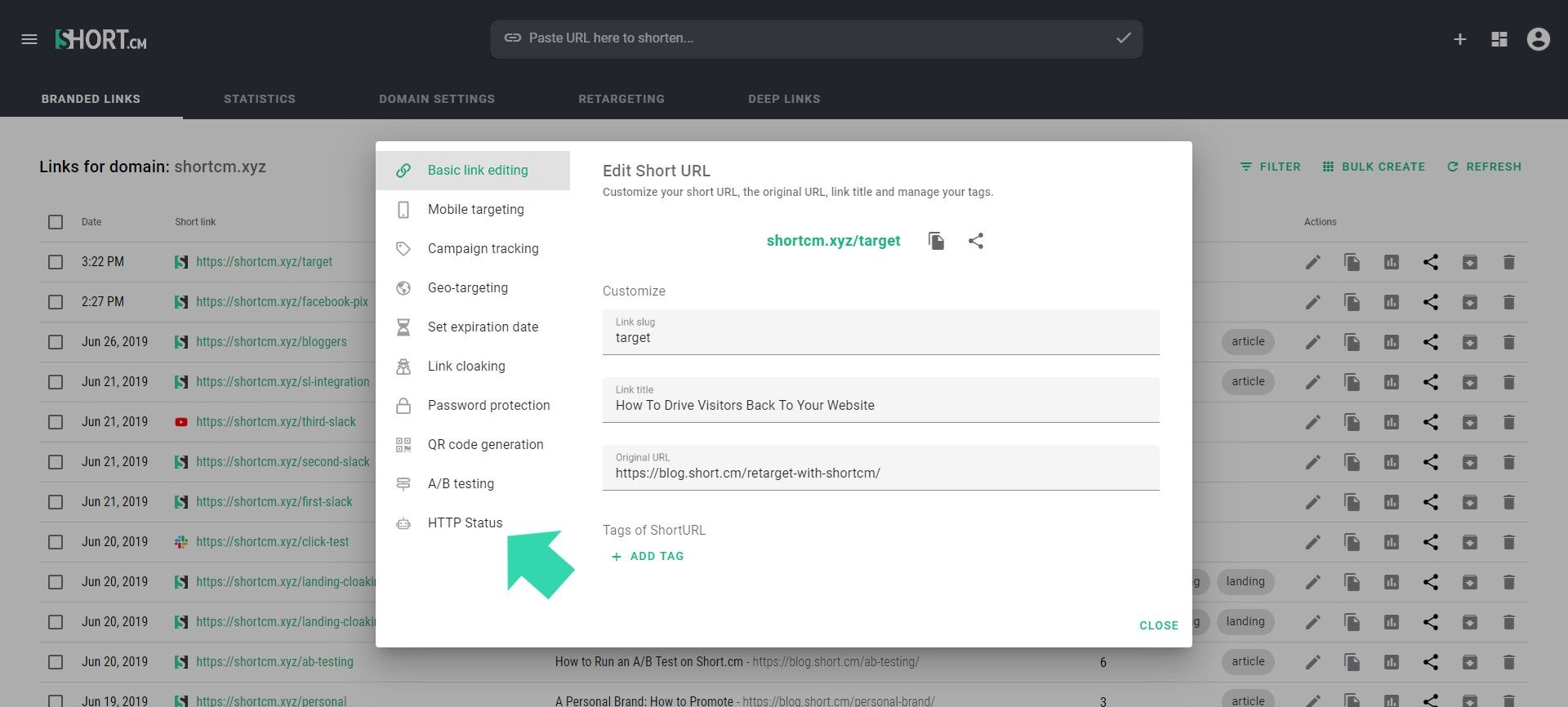The height and width of the screenshot is (707, 1568).
Task: Check the box for facebook-pix row
Action: 56,302
